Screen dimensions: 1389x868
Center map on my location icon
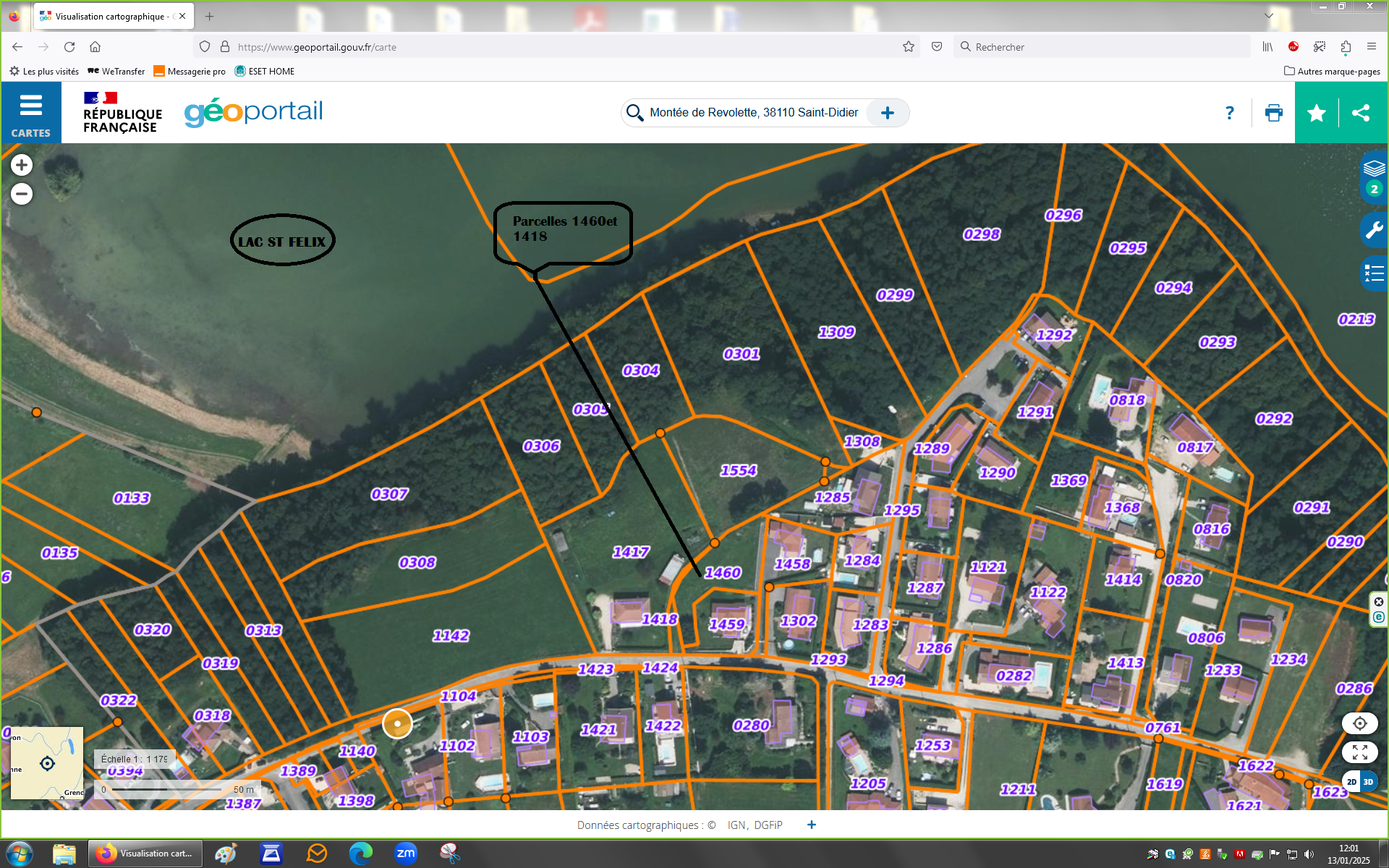[1359, 723]
